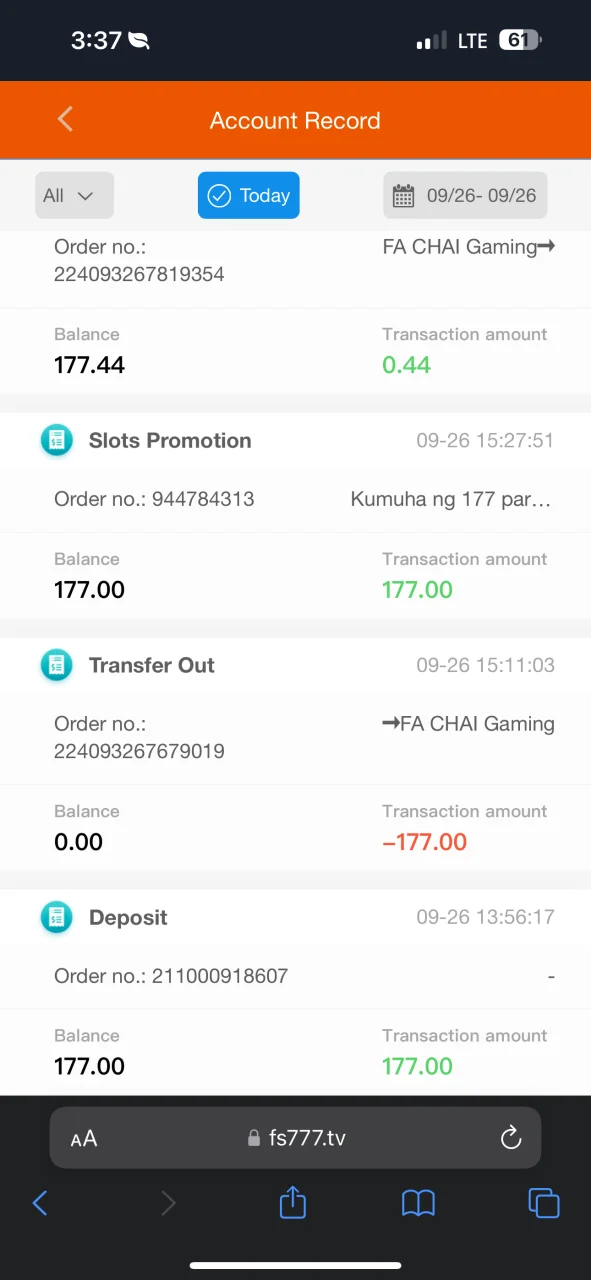Screen dimensions: 591x1280
Task: Tap truncated text Kumuha ng 177 par…
Action: click(x=450, y=498)
